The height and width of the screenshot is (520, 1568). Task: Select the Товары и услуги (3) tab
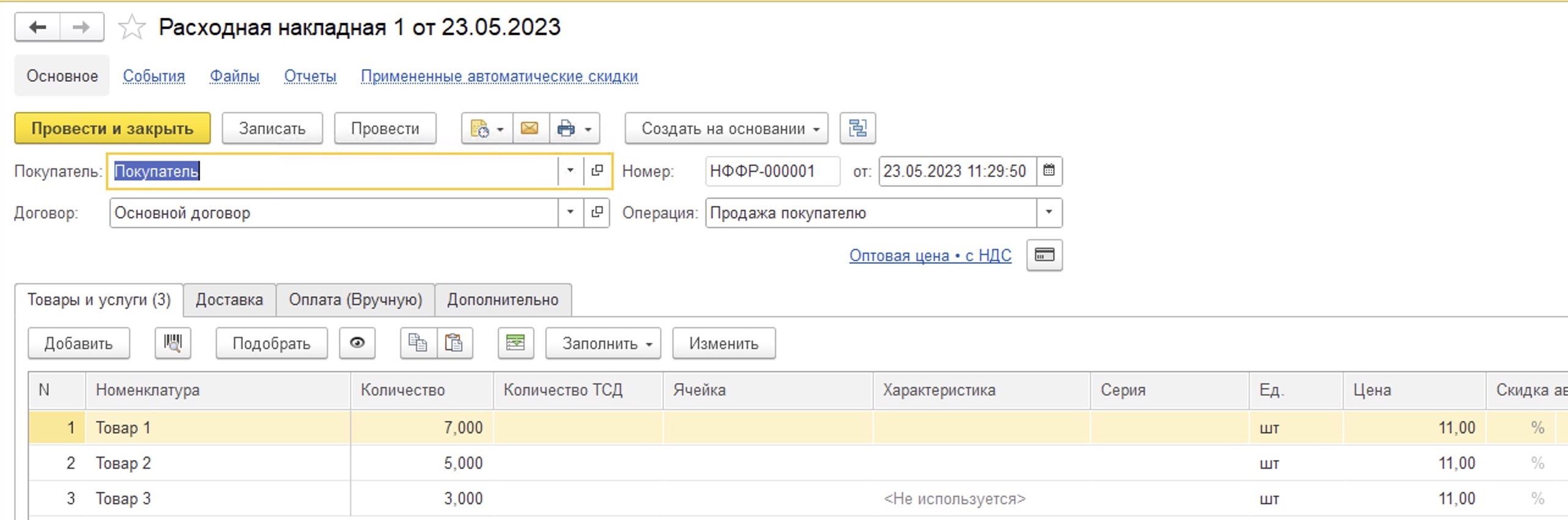click(x=99, y=300)
